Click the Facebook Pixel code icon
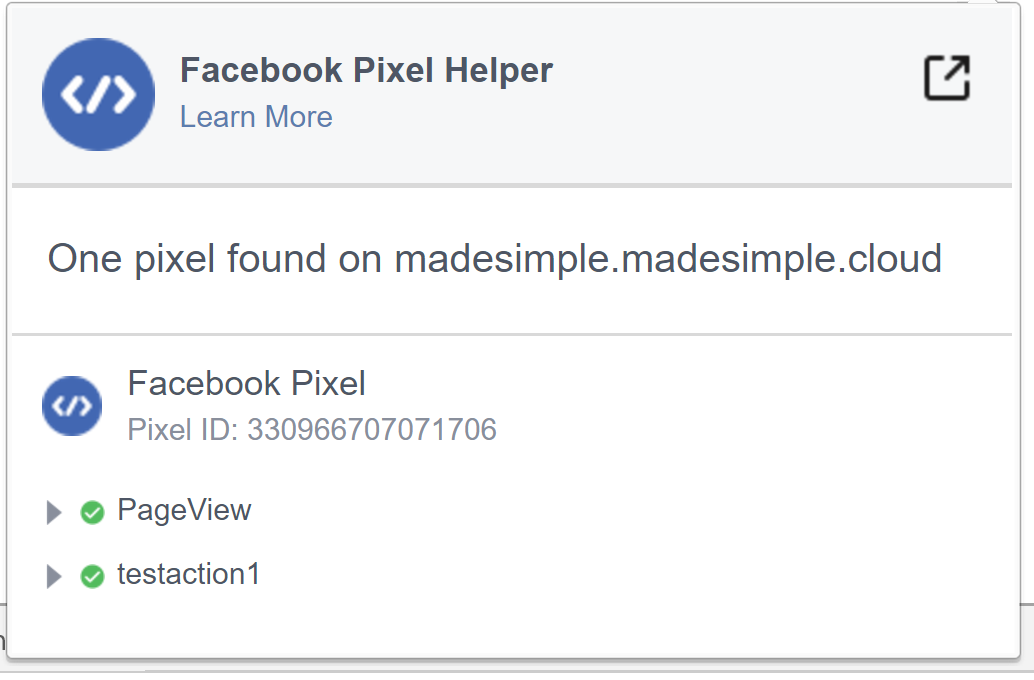This screenshot has height=680, width=1034. click(x=72, y=406)
